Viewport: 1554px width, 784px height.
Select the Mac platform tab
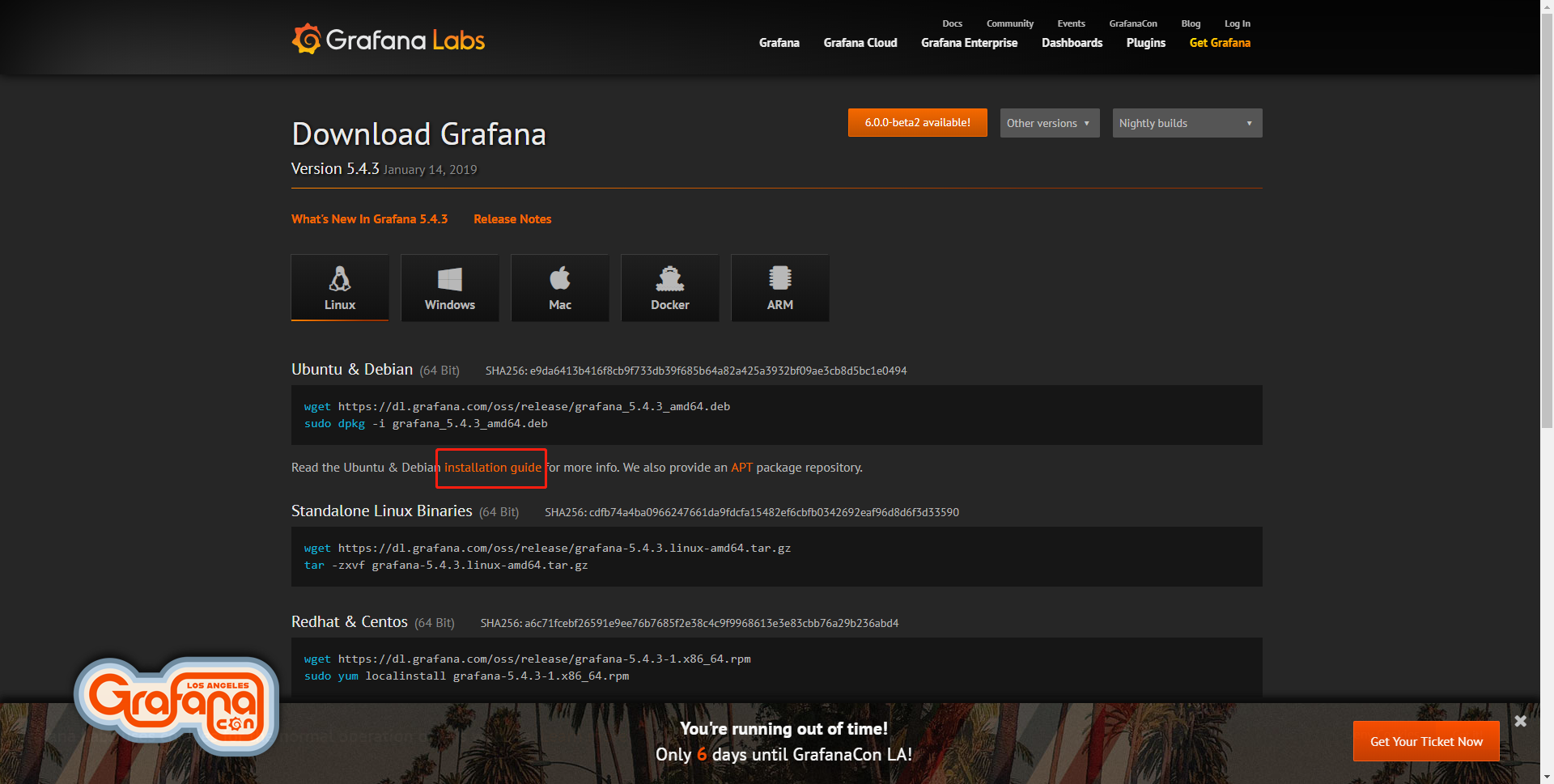560,288
